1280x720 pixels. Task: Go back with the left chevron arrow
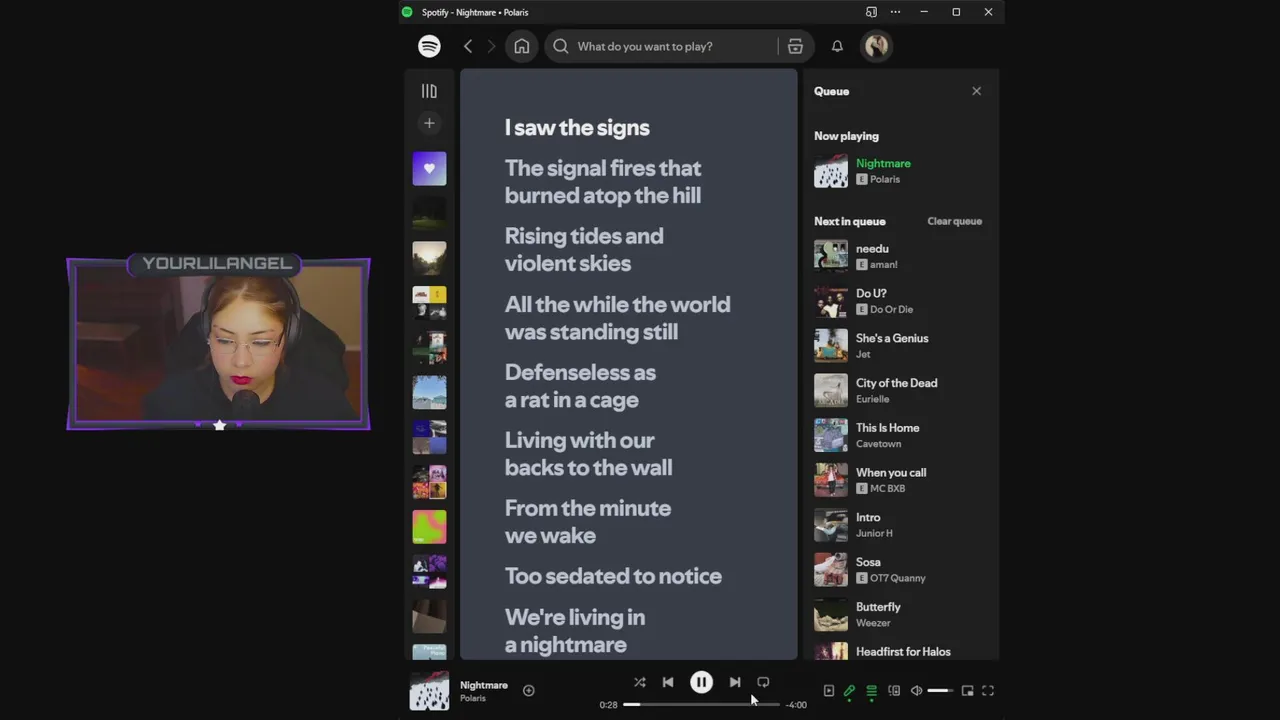click(x=467, y=46)
